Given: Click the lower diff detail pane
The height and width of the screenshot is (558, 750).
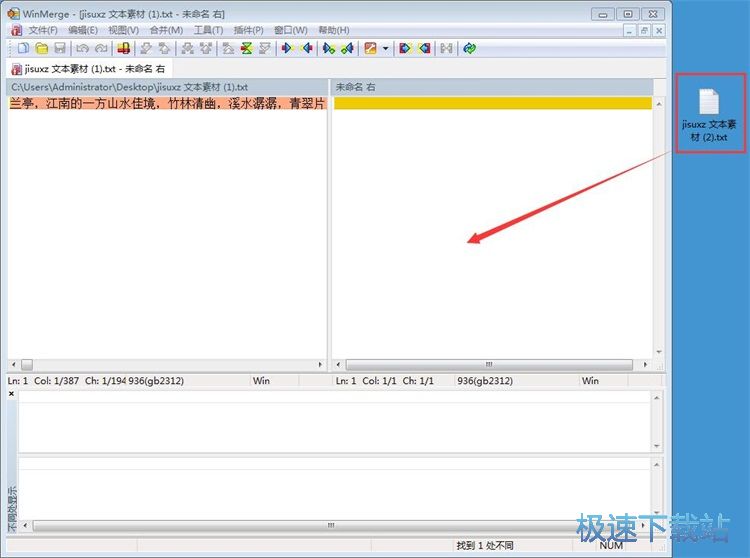Looking at the screenshot, I should tap(334, 488).
